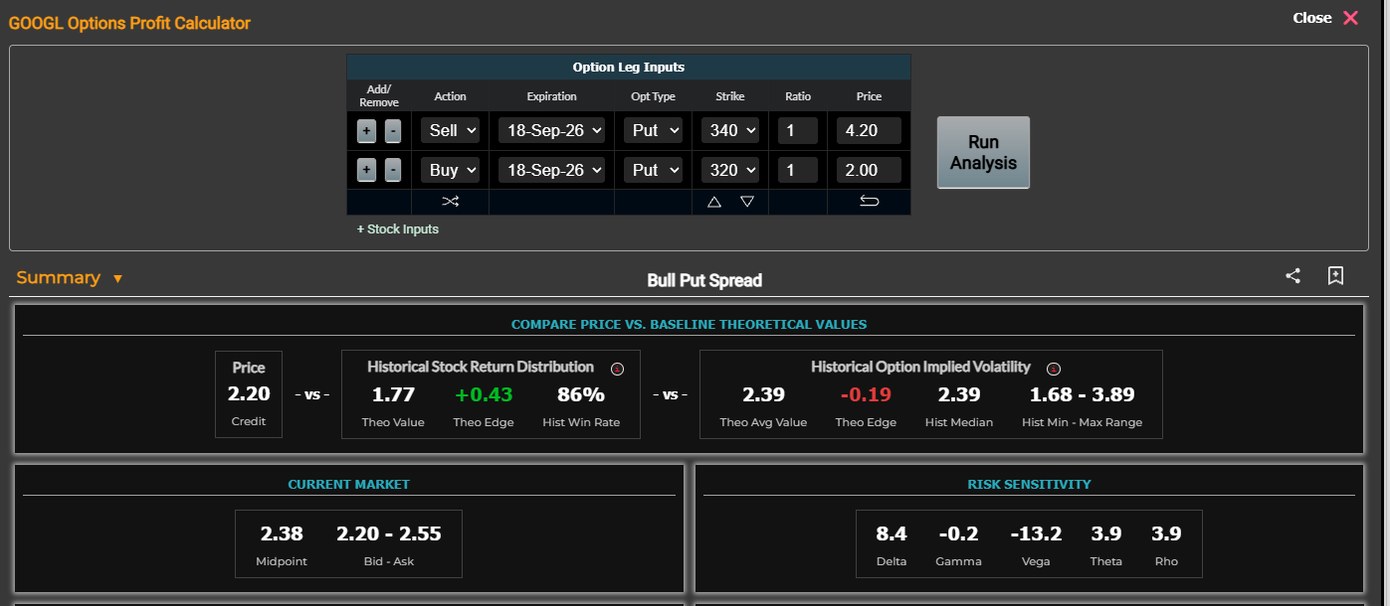Open the Sell action dropdown
The height and width of the screenshot is (606, 1390).
click(x=450, y=131)
